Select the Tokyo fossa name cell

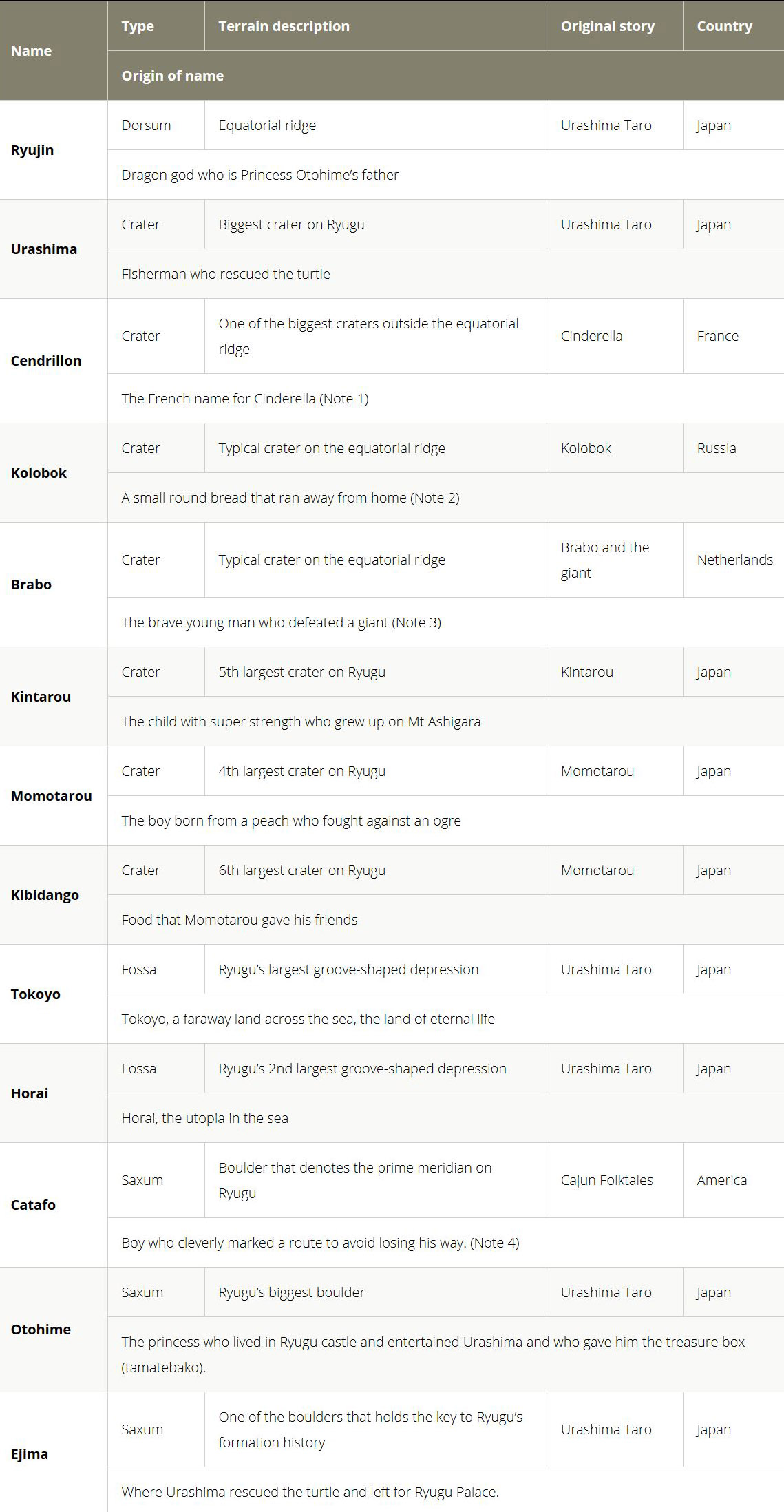(36, 994)
